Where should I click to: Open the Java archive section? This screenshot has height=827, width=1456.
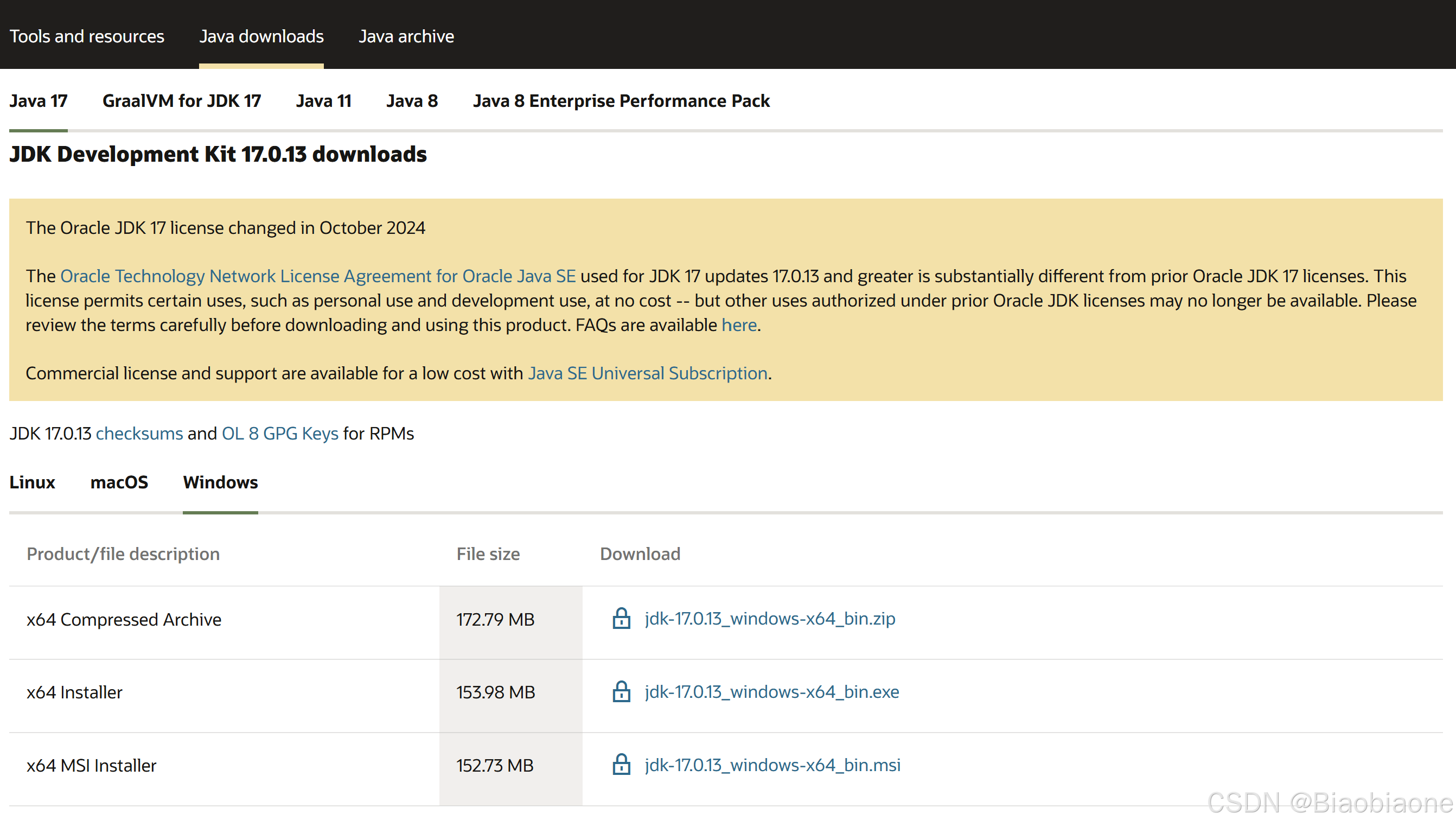pos(406,36)
